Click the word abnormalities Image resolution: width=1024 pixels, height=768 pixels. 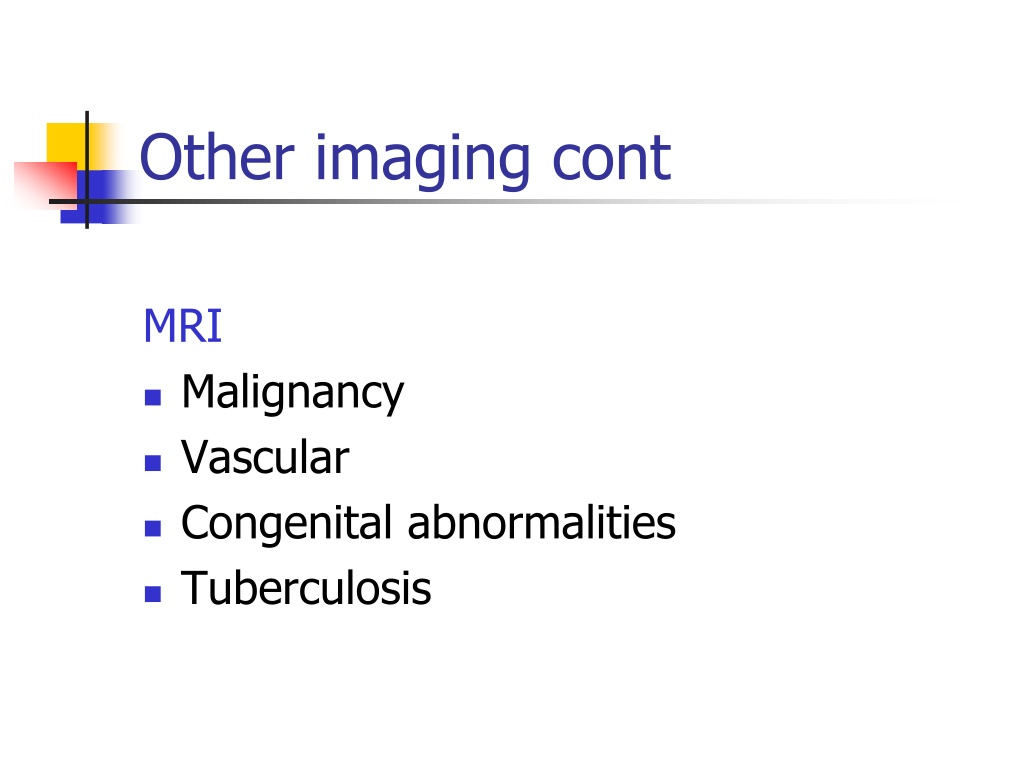541,522
